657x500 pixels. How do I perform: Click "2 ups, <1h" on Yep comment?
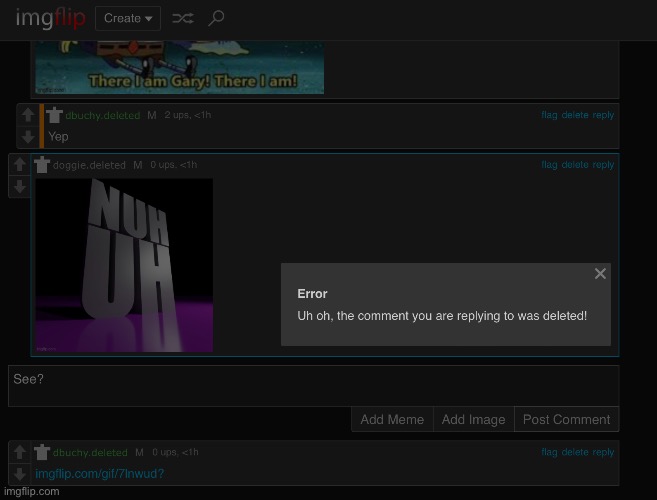point(188,115)
